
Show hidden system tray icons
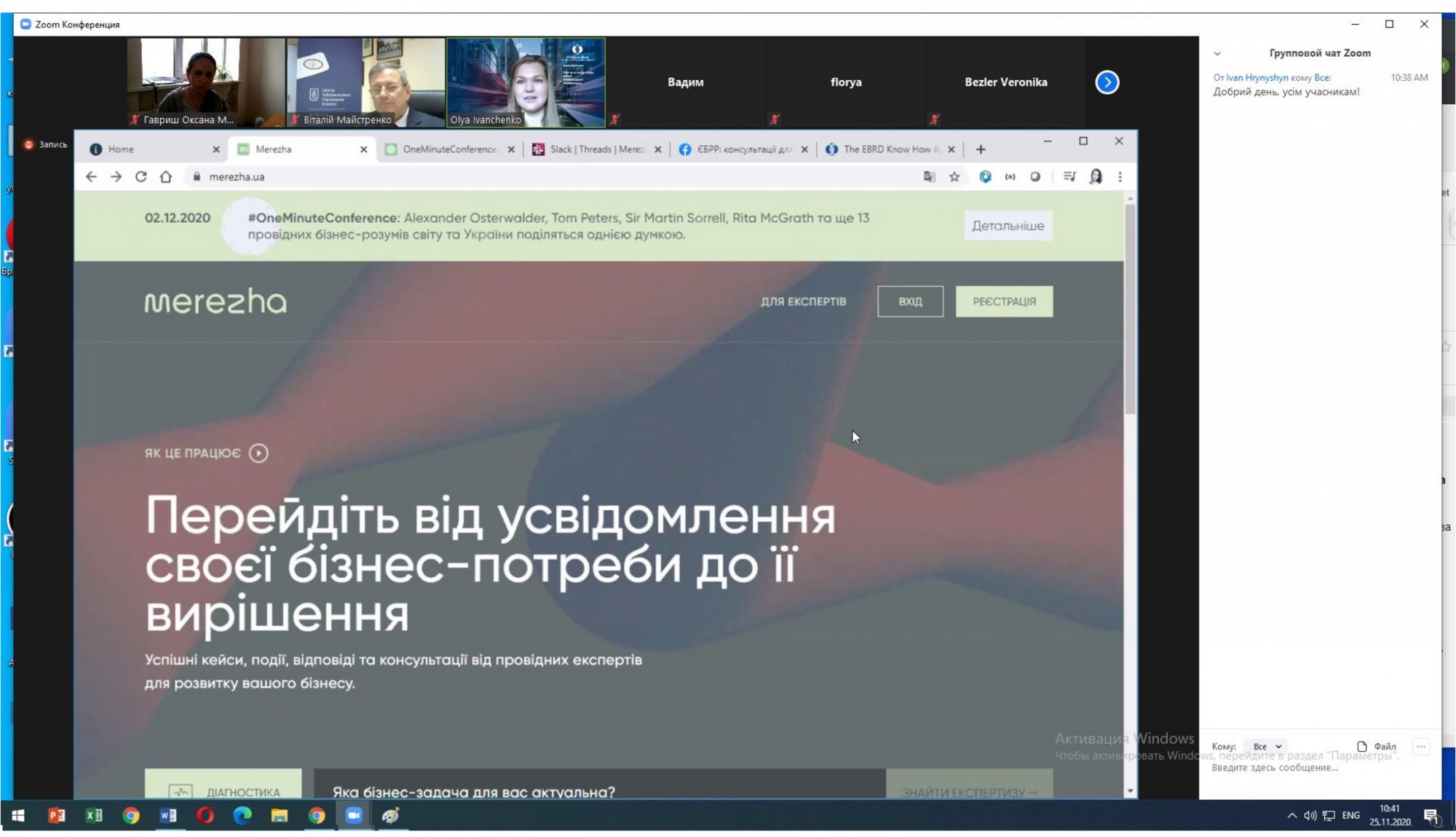1291,816
